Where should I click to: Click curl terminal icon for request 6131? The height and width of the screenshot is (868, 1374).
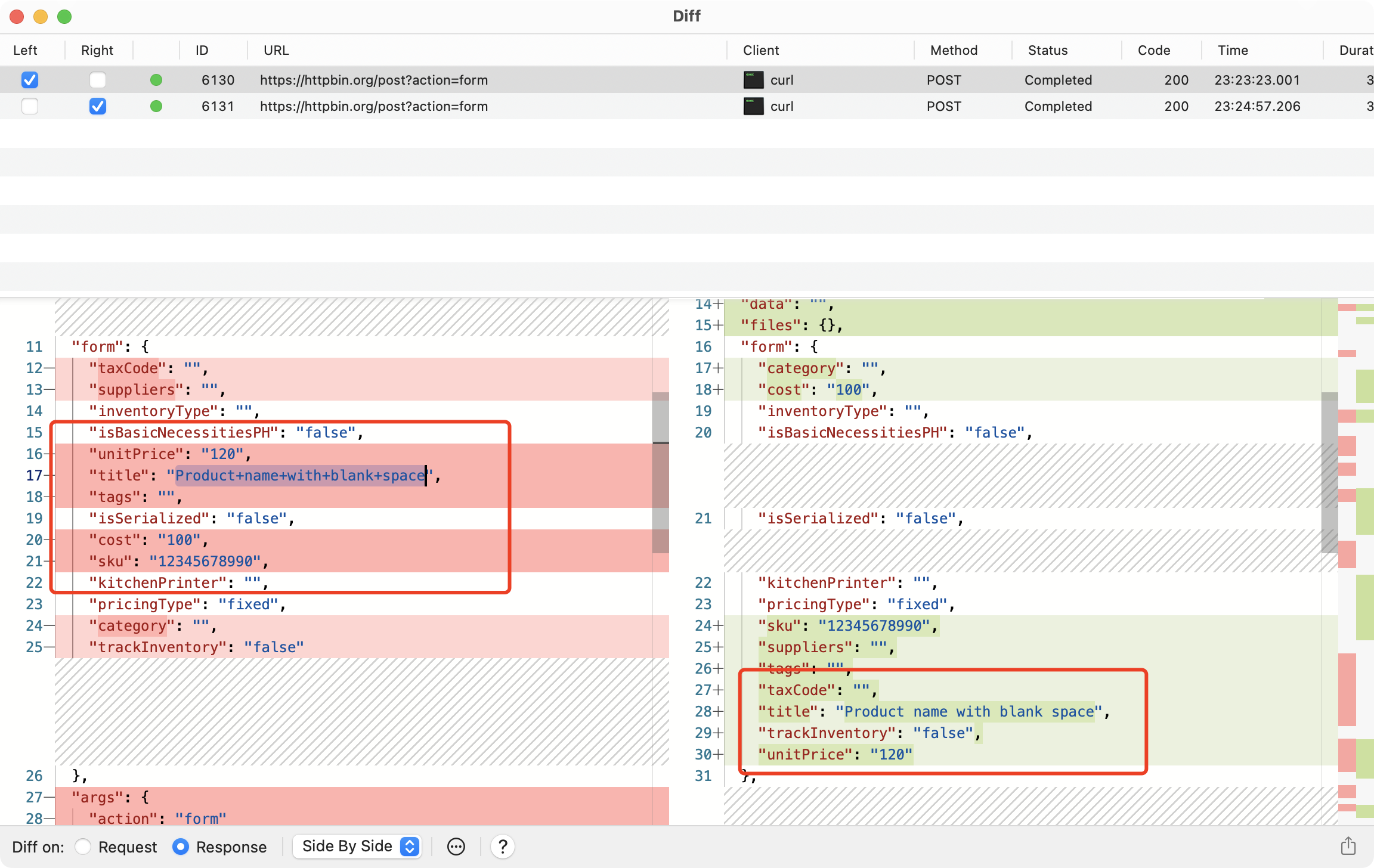point(753,106)
